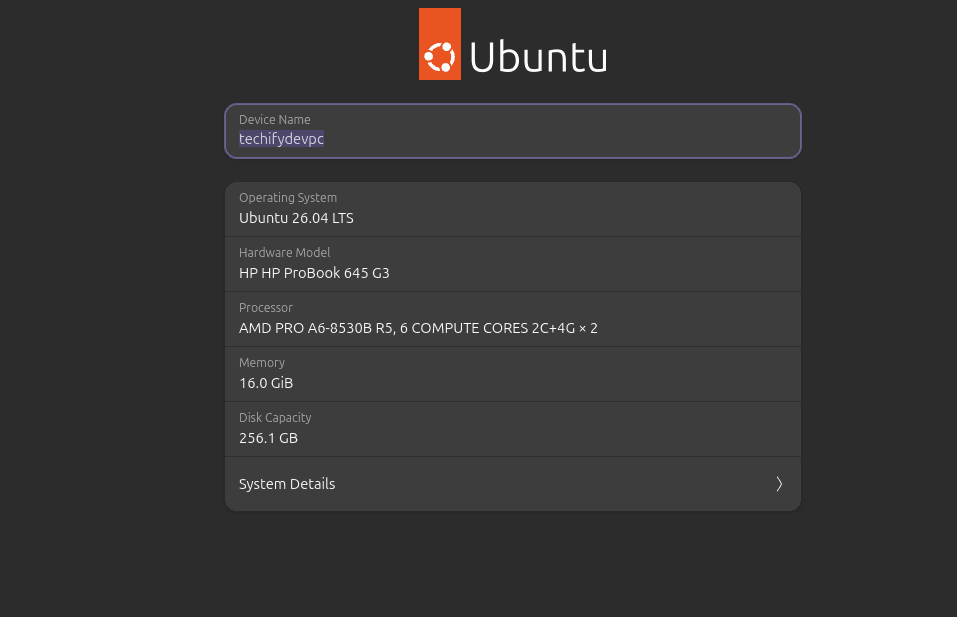This screenshot has height=617, width=957.
Task: Click the Ubuntu wordmark text
Action: tap(538, 57)
